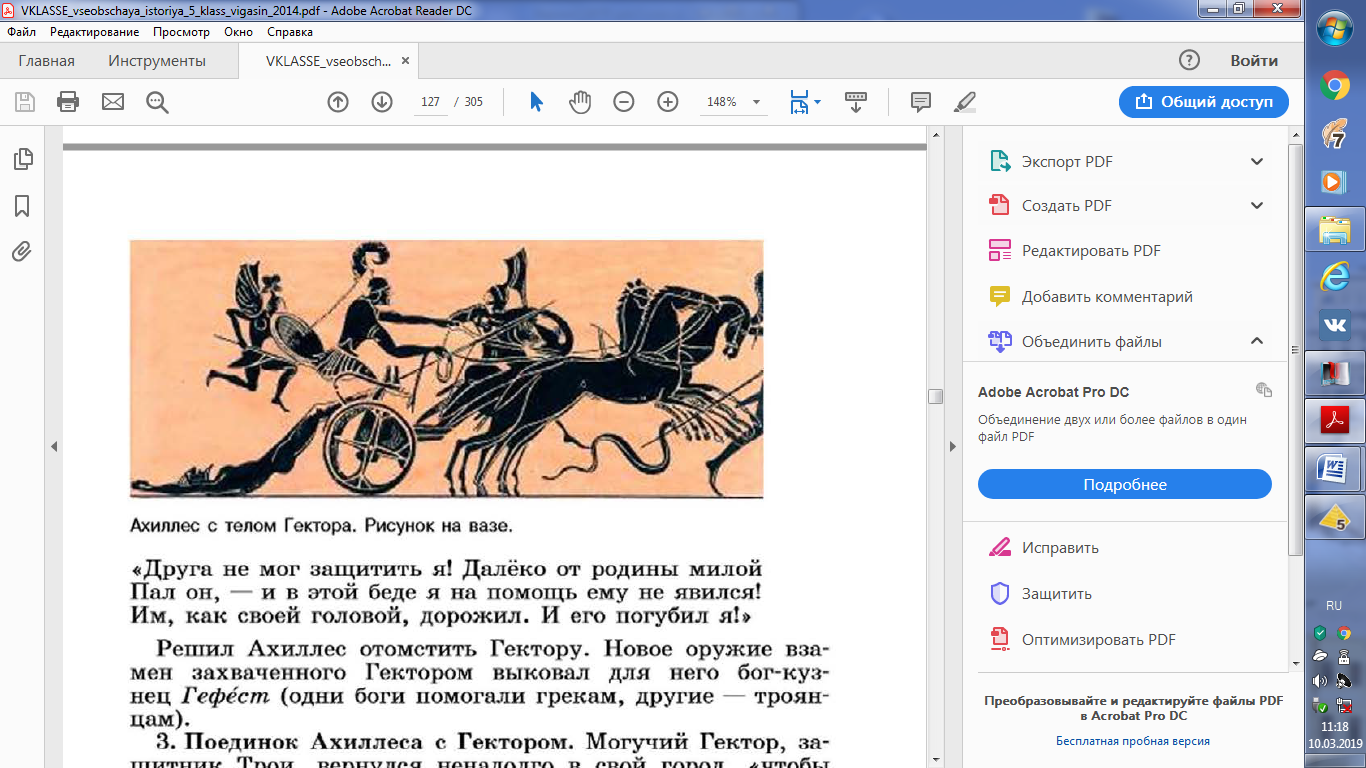Click icon beside Adobe Acrobat Pro DC
This screenshot has height=768, width=1366.
click(1264, 390)
